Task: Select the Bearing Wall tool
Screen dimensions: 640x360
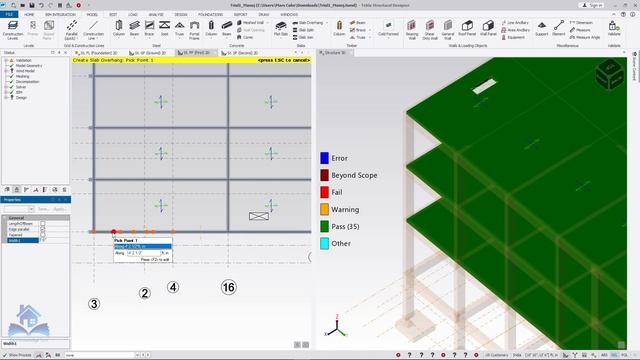Action: [412, 30]
